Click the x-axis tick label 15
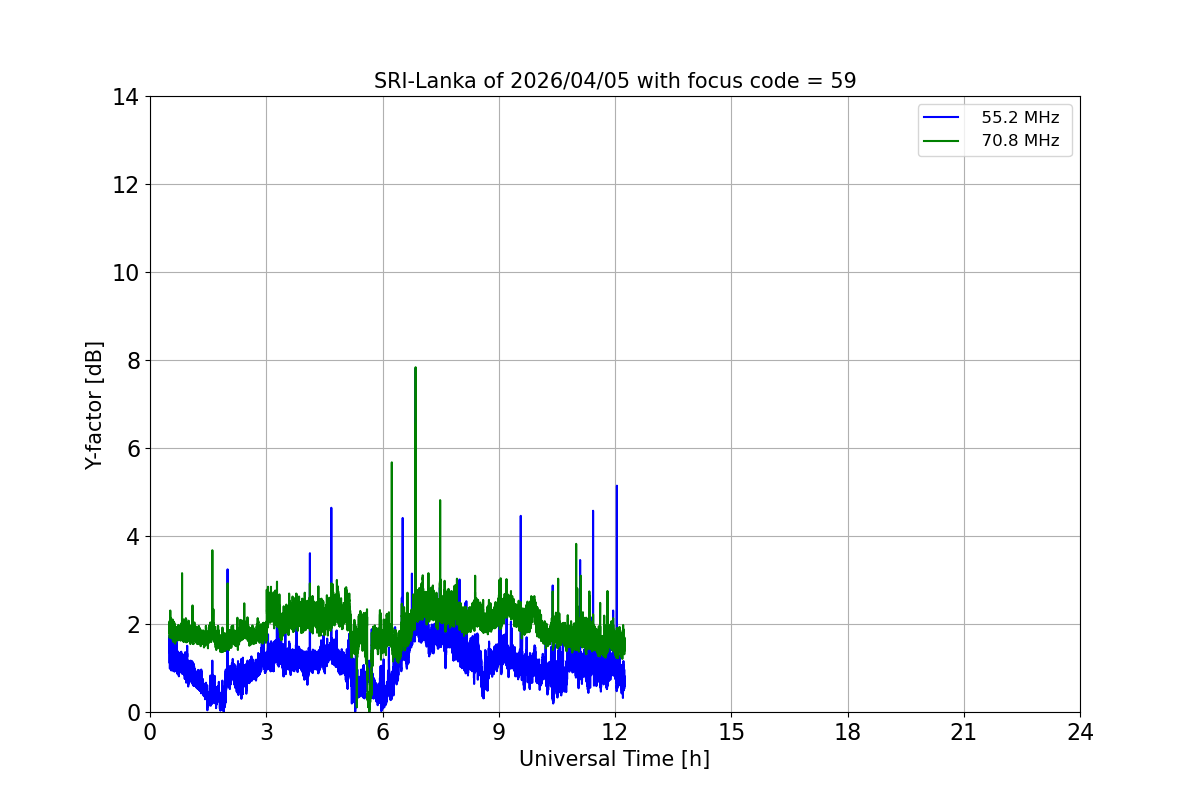 [731, 732]
